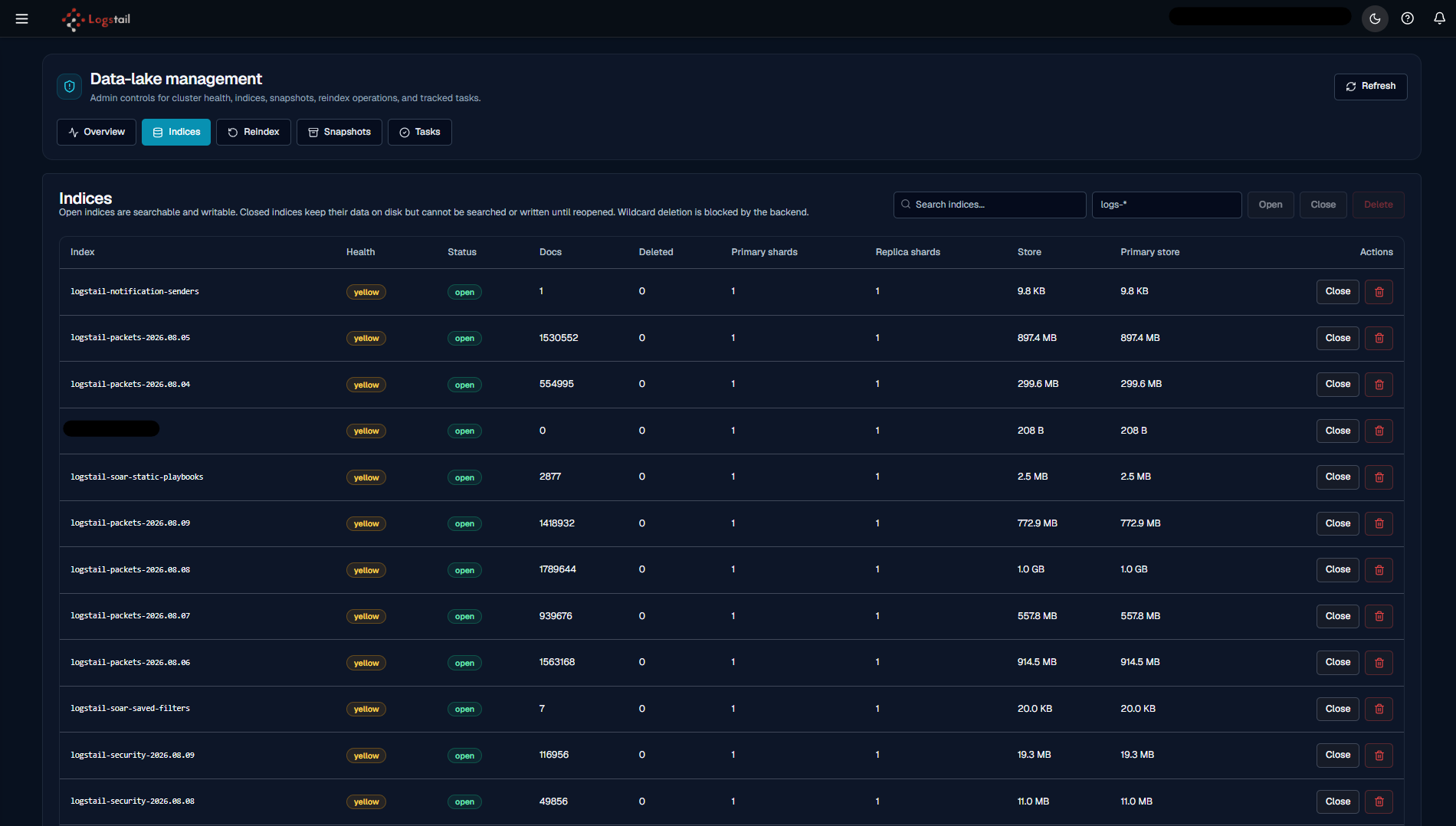Click trash icon for logstail-packets-2026.08.08

pyautogui.click(x=1379, y=570)
